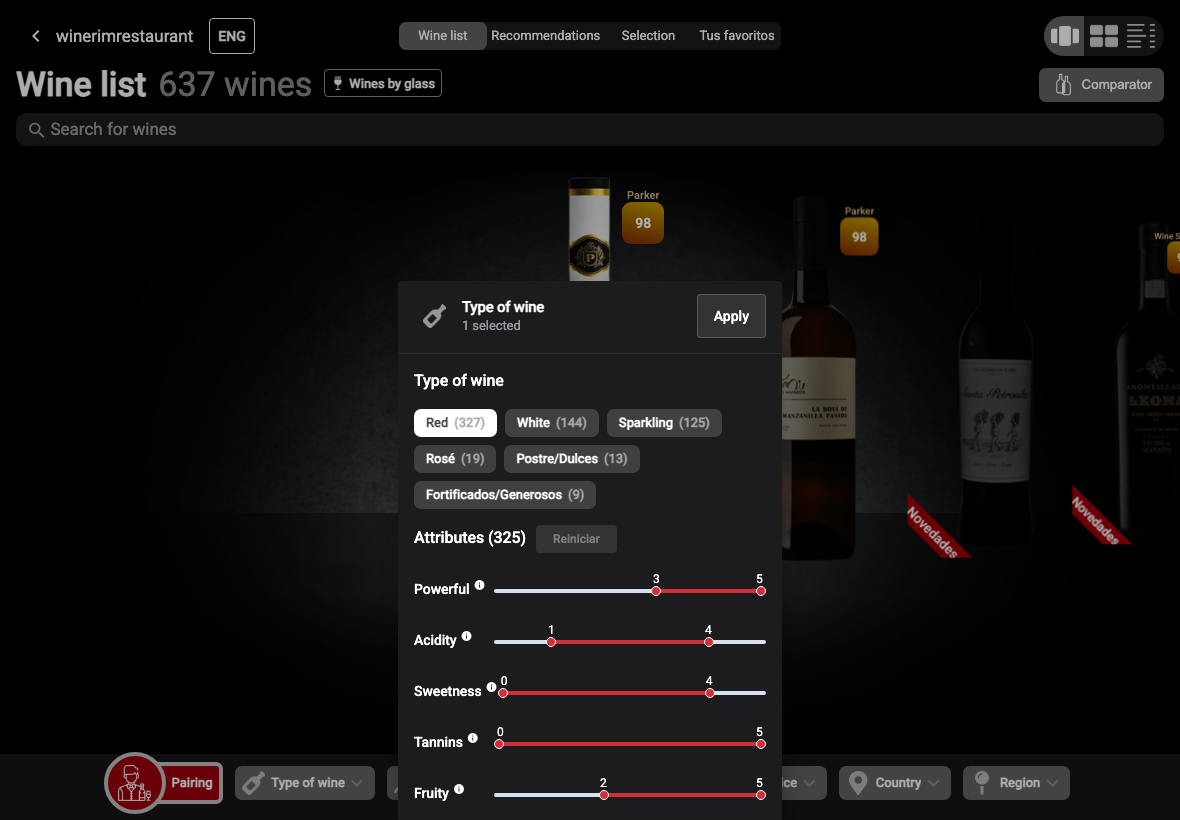The width and height of the screenshot is (1180, 820).
Task: Click the Parker 98 badge on manzanilla bottle
Action: [859, 237]
